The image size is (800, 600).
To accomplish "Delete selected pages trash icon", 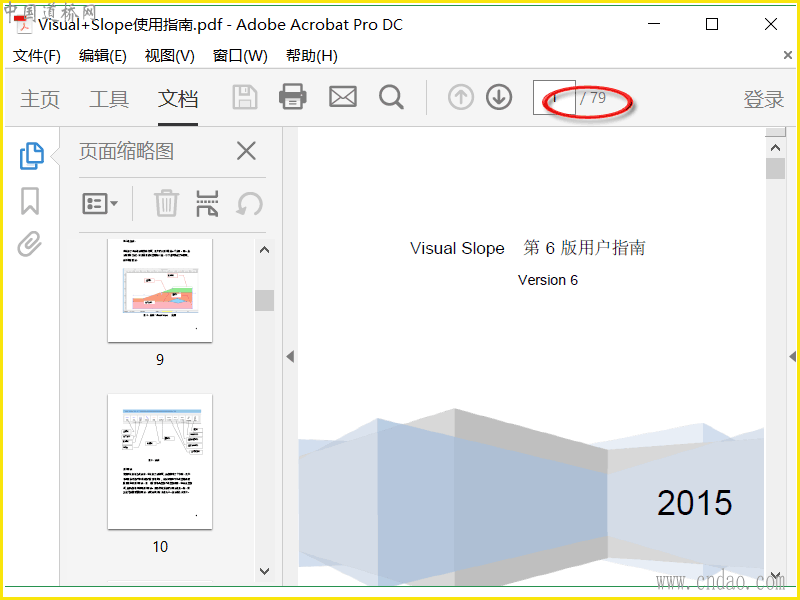I will pyautogui.click(x=166, y=203).
